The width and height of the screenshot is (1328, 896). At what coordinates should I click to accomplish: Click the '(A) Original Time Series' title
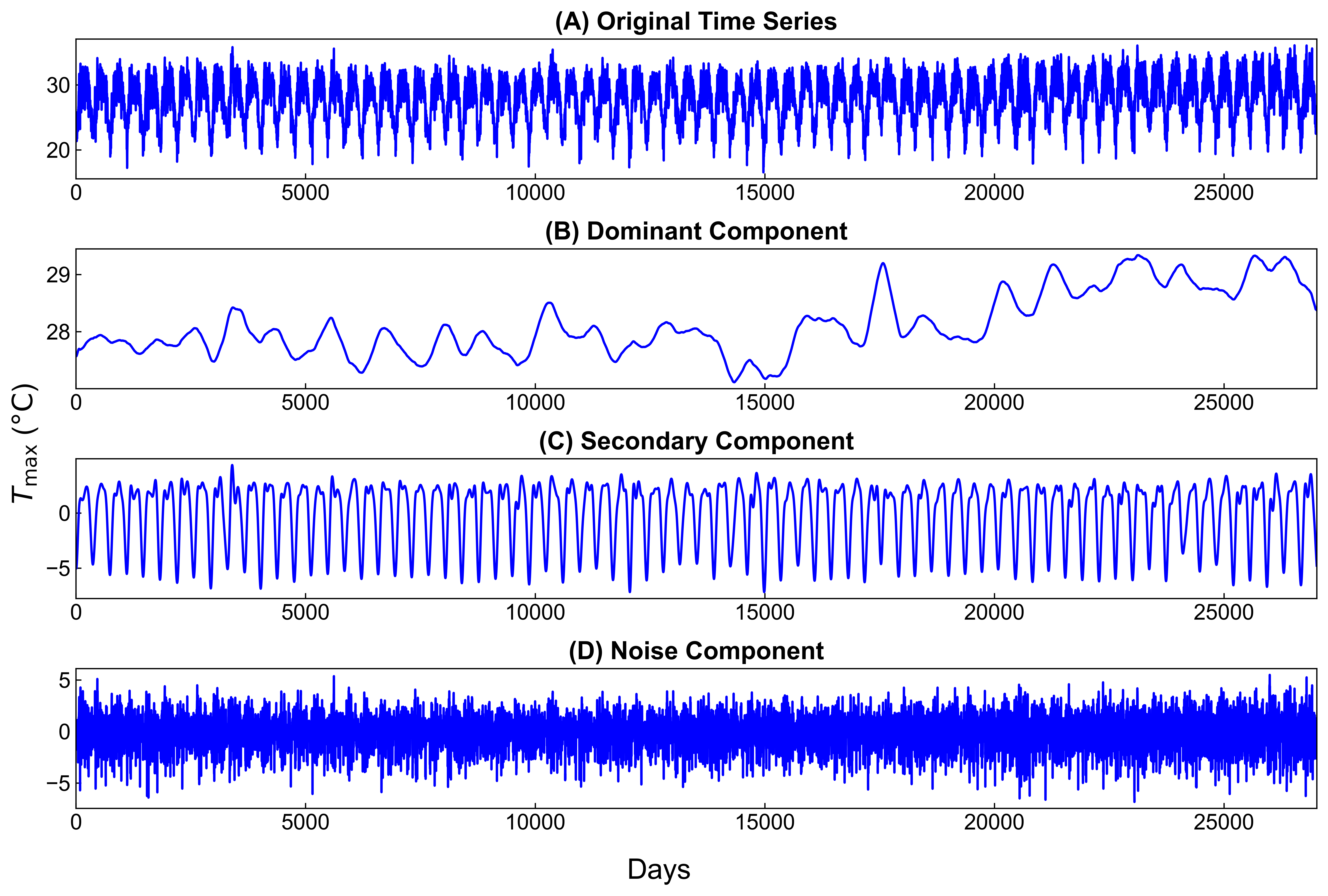(695, 22)
